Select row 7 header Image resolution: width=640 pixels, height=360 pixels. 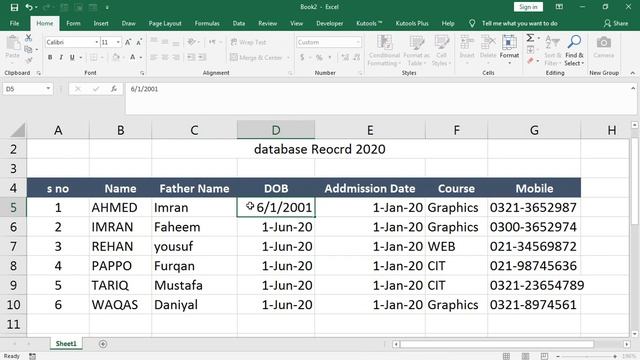[x=13, y=247]
